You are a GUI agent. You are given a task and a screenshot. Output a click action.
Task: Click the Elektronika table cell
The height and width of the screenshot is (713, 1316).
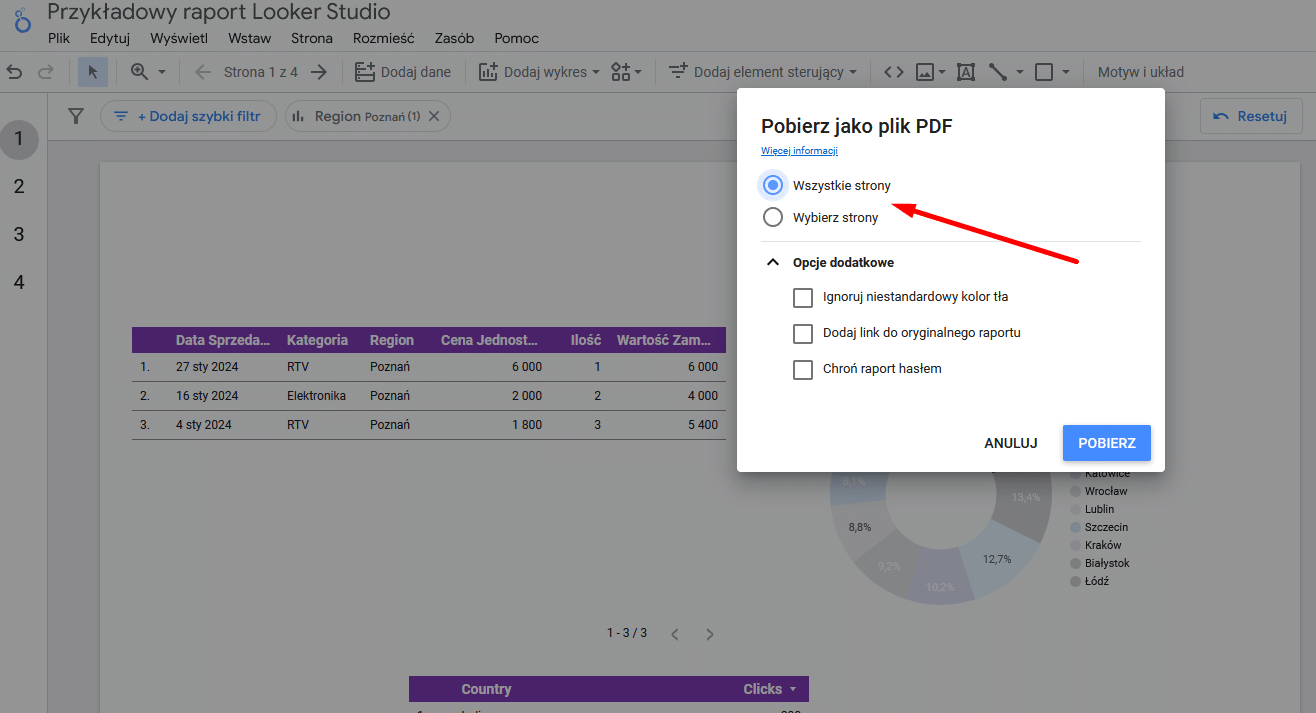[316, 396]
